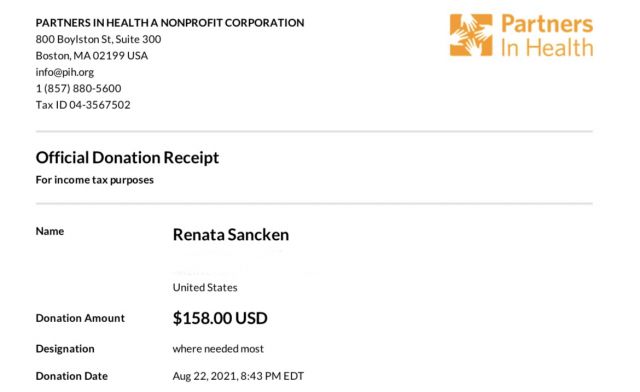Click the info@pih.org email address
This screenshot has width=640, height=392.
[x=65, y=72]
